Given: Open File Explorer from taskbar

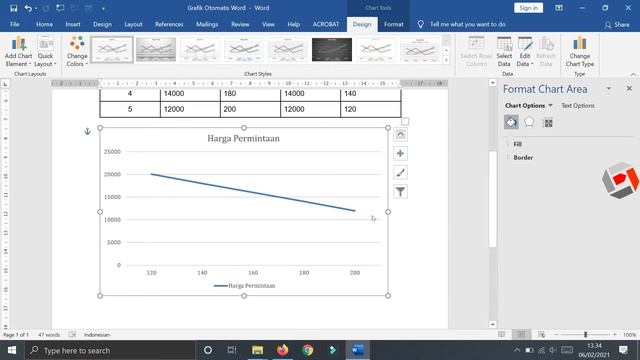Looking at the screenshot, I should point(258,350).
